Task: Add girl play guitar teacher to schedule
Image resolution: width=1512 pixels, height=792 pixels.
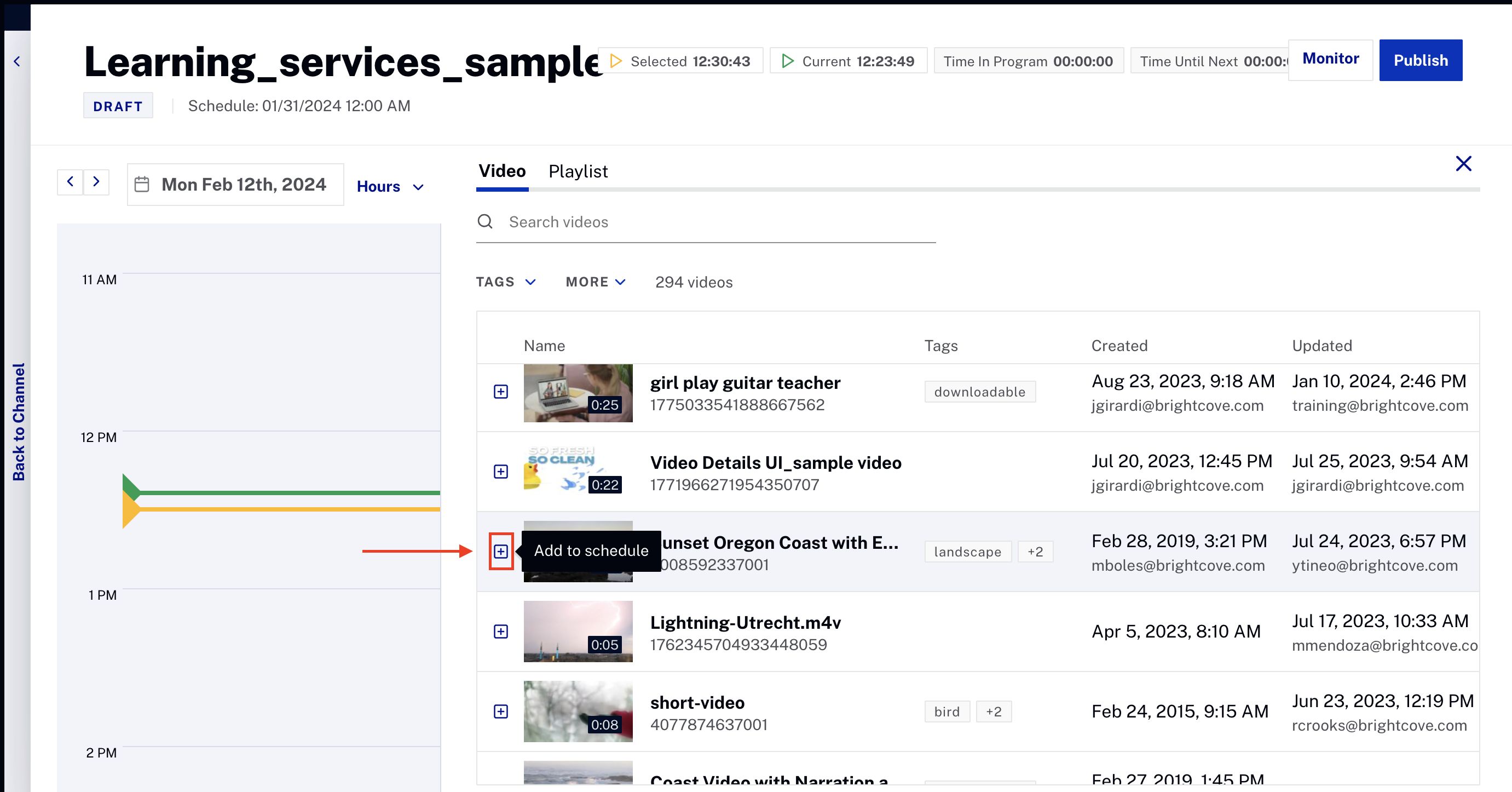Action: pos(500,392)
